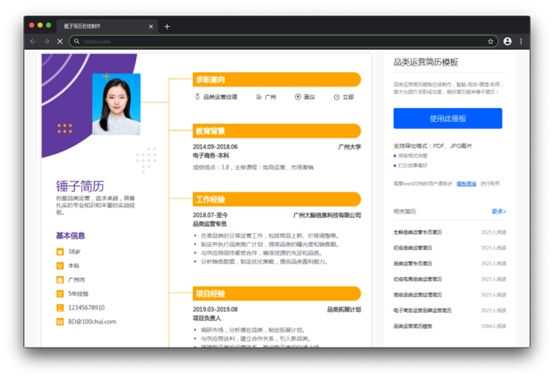Click the 电子商务-本科 major text

(x=211, y=155)
